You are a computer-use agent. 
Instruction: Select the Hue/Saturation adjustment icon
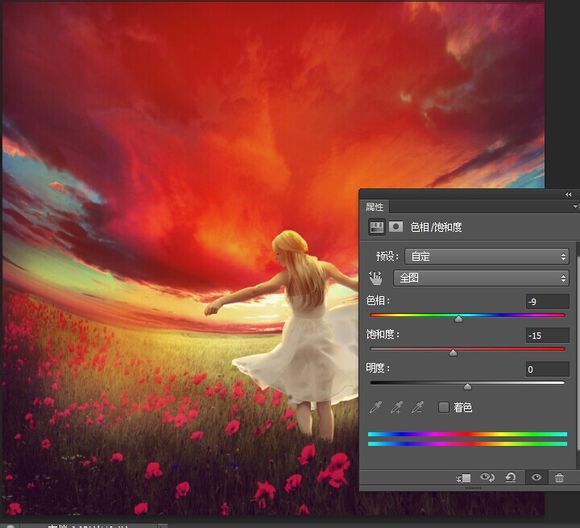[x=377, y=227]
